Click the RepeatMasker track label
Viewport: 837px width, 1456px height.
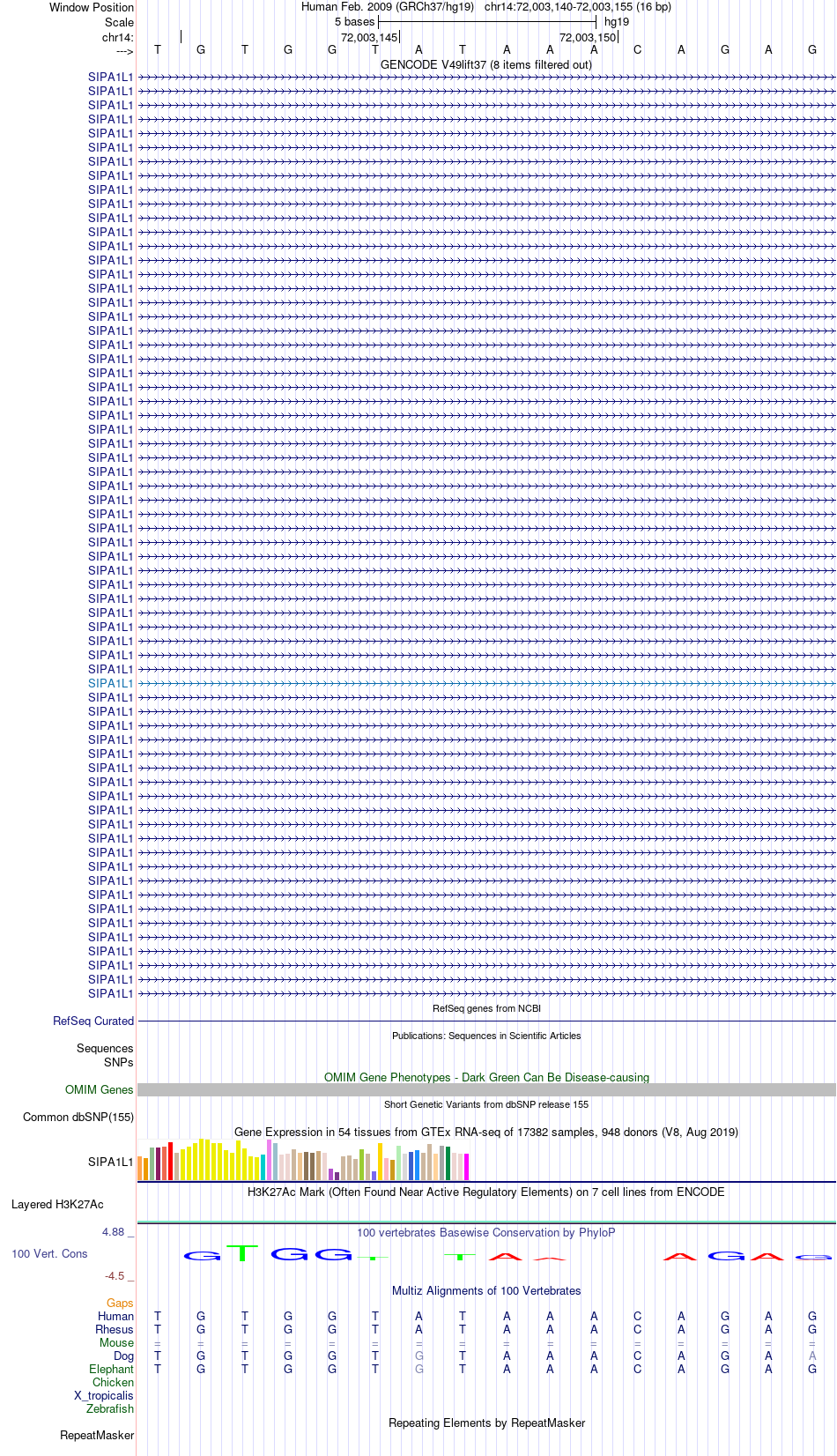point(97,1435)
